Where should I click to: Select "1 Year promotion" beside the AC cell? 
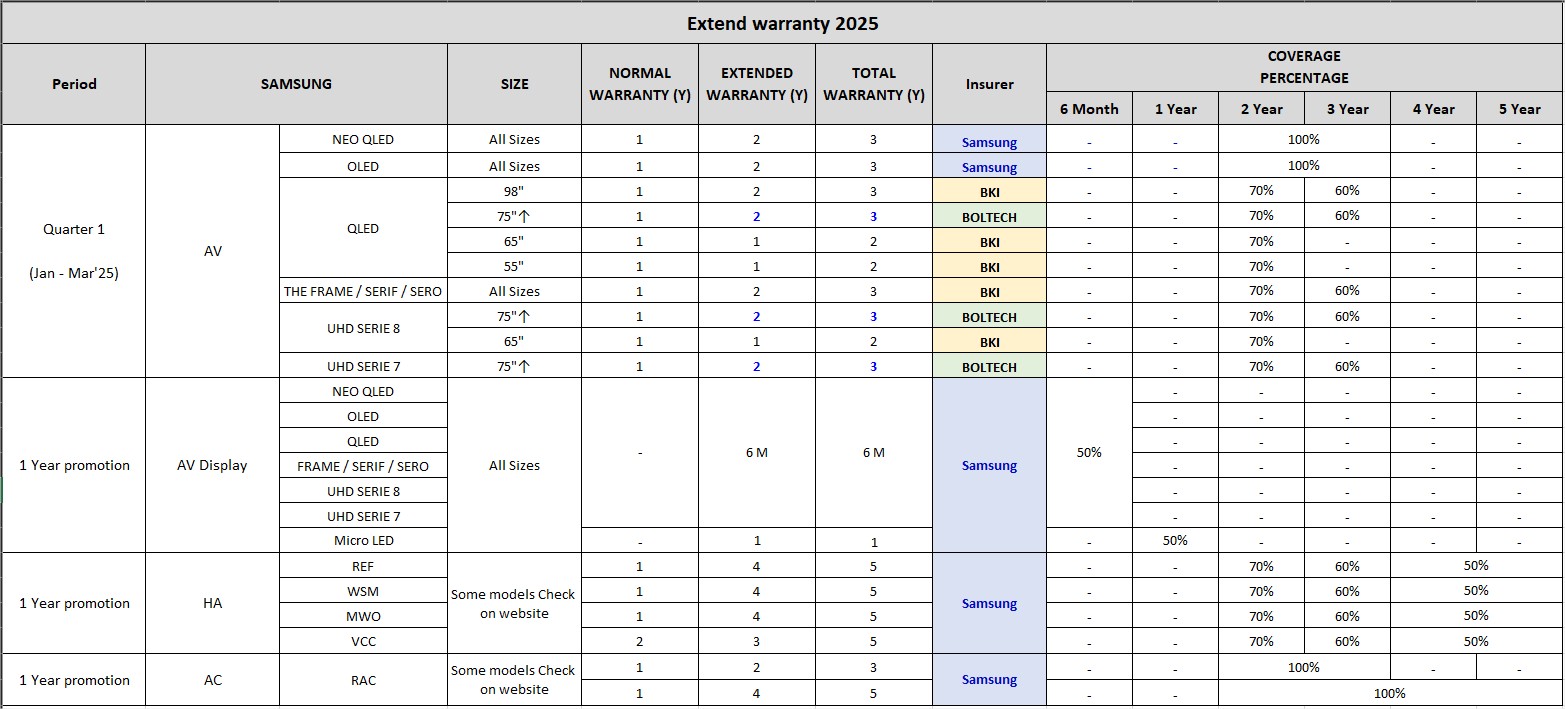pos(74,680)
